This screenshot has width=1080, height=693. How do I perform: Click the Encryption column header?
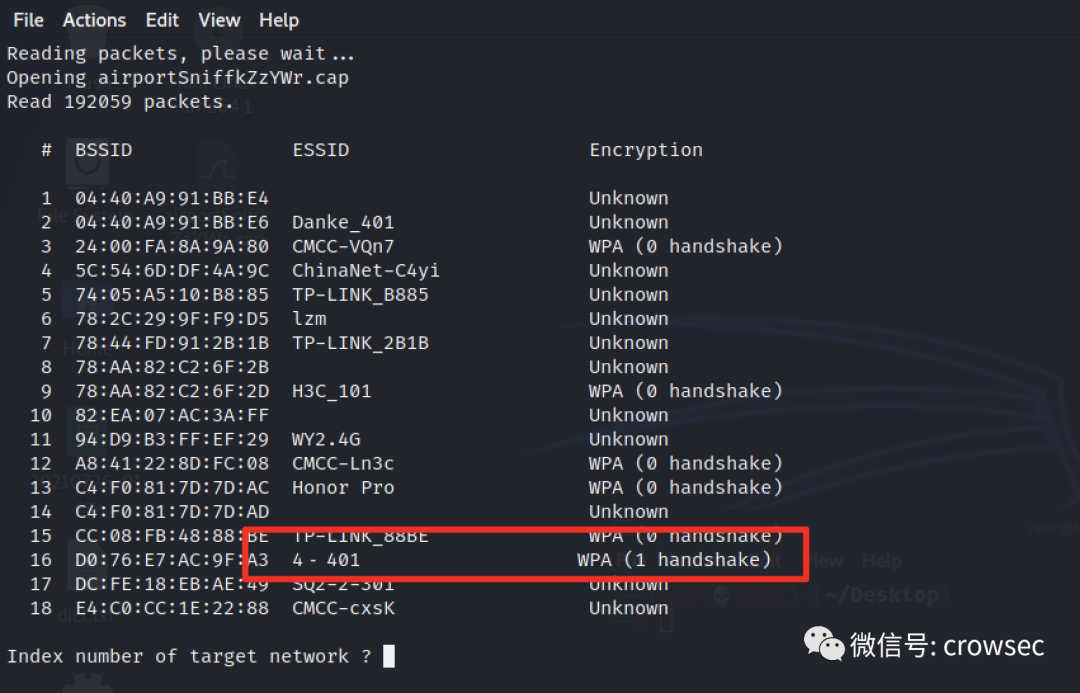click(x=646, y=150)
